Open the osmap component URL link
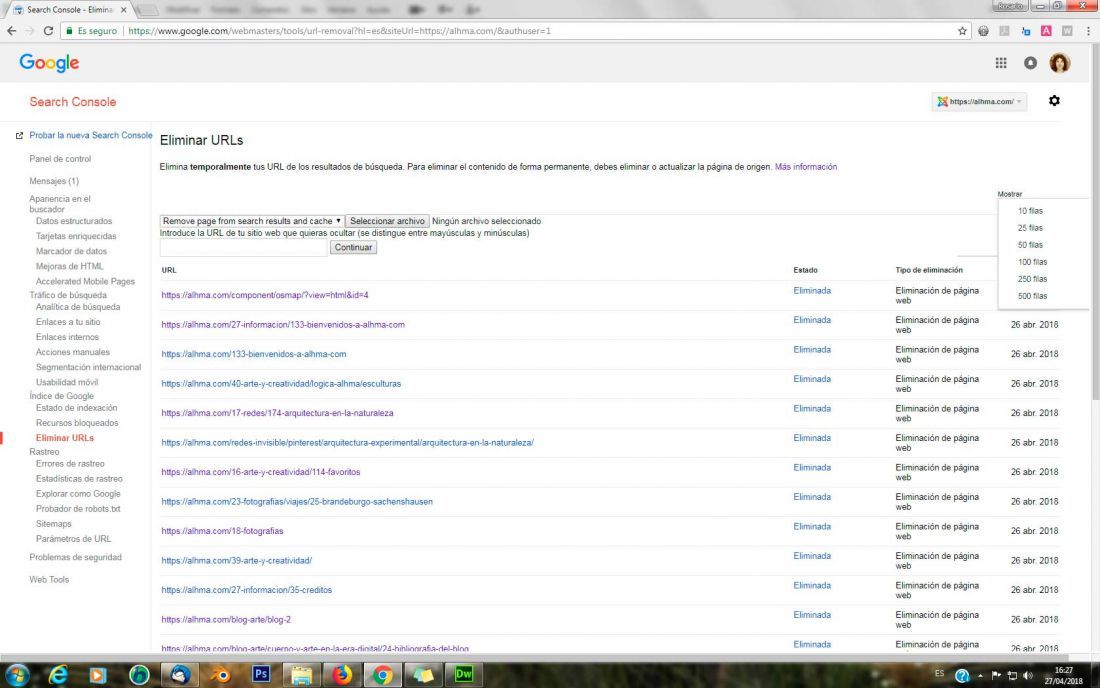The width and height of the screenshot is (1100, 688). point(264,295)
